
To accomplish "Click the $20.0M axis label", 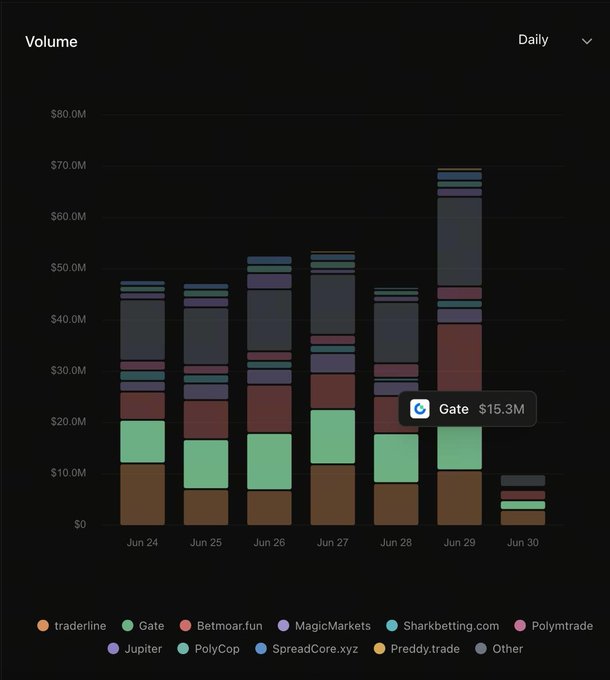I will pos(68,422).
